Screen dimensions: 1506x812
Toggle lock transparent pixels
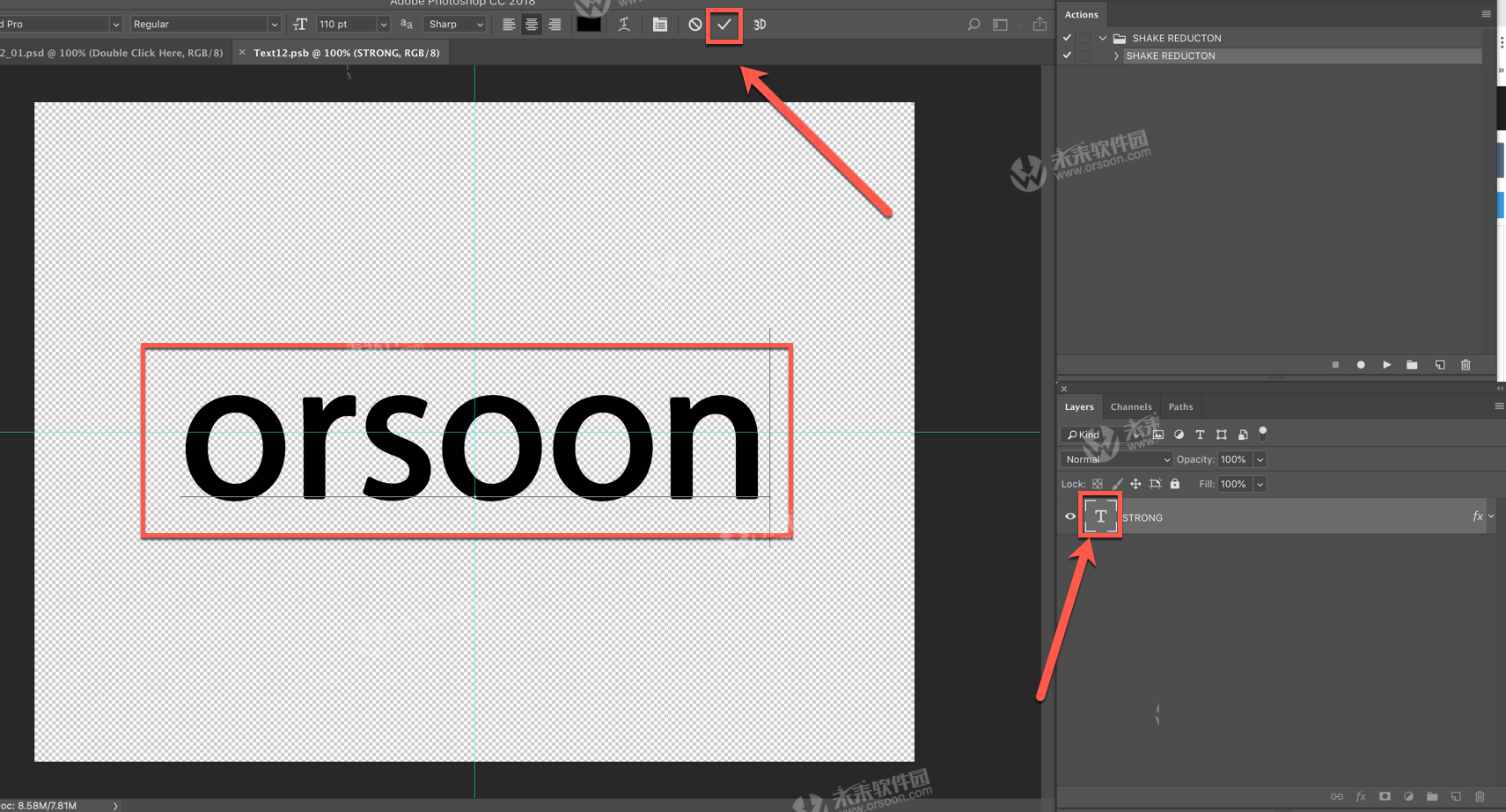coord(1098,484)
